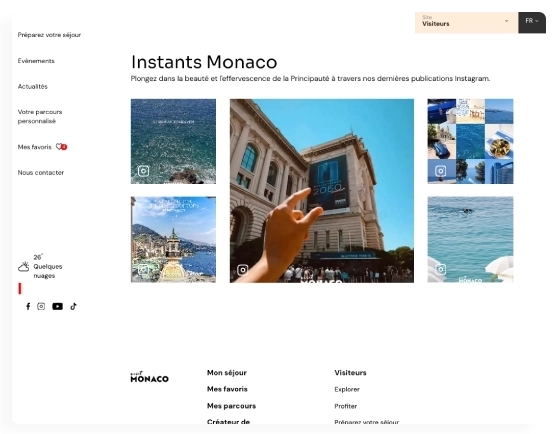Click Mes favoris footer link

[x=227, y=389]
